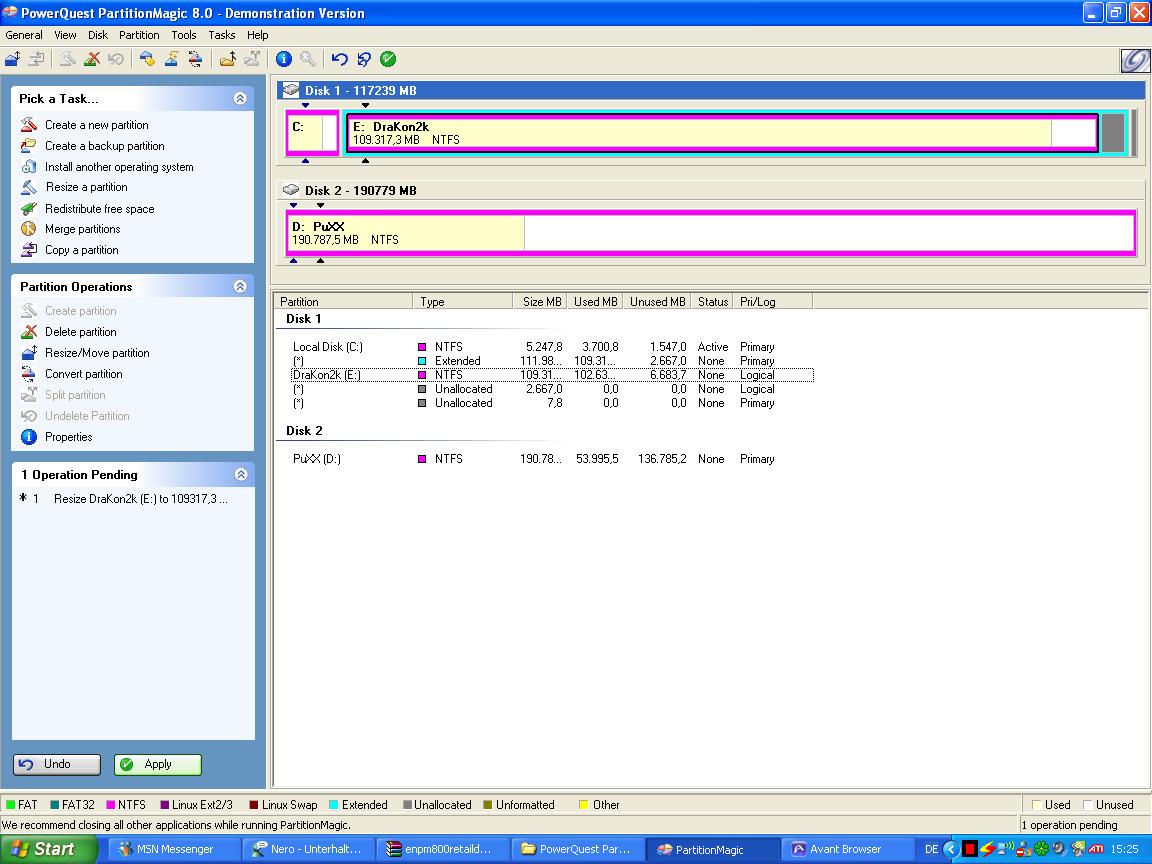Click the Merge partitions toolbar icon

228,59
